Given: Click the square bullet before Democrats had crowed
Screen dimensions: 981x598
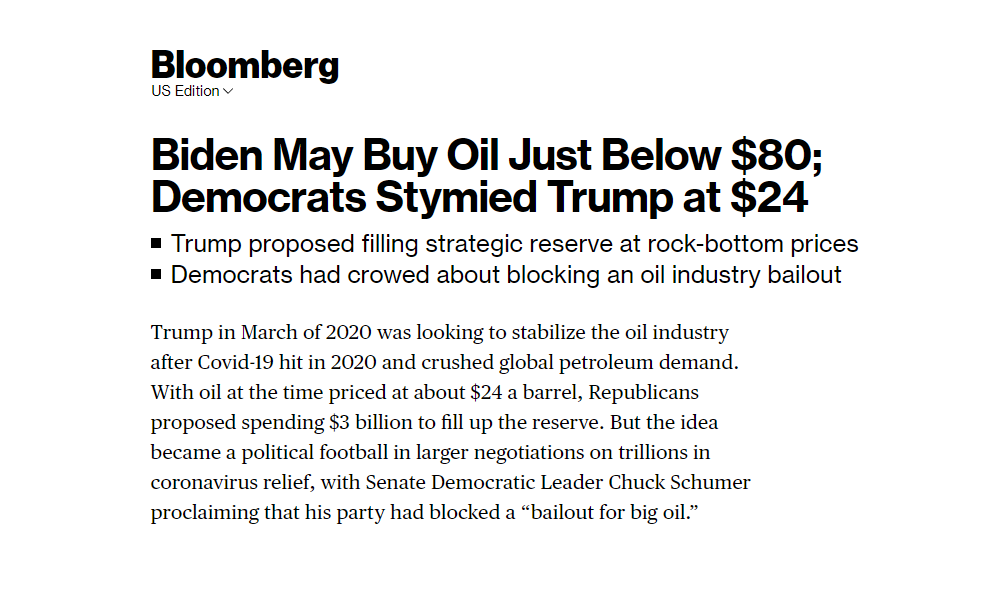Looking at the screenshot, I should 156,274.
